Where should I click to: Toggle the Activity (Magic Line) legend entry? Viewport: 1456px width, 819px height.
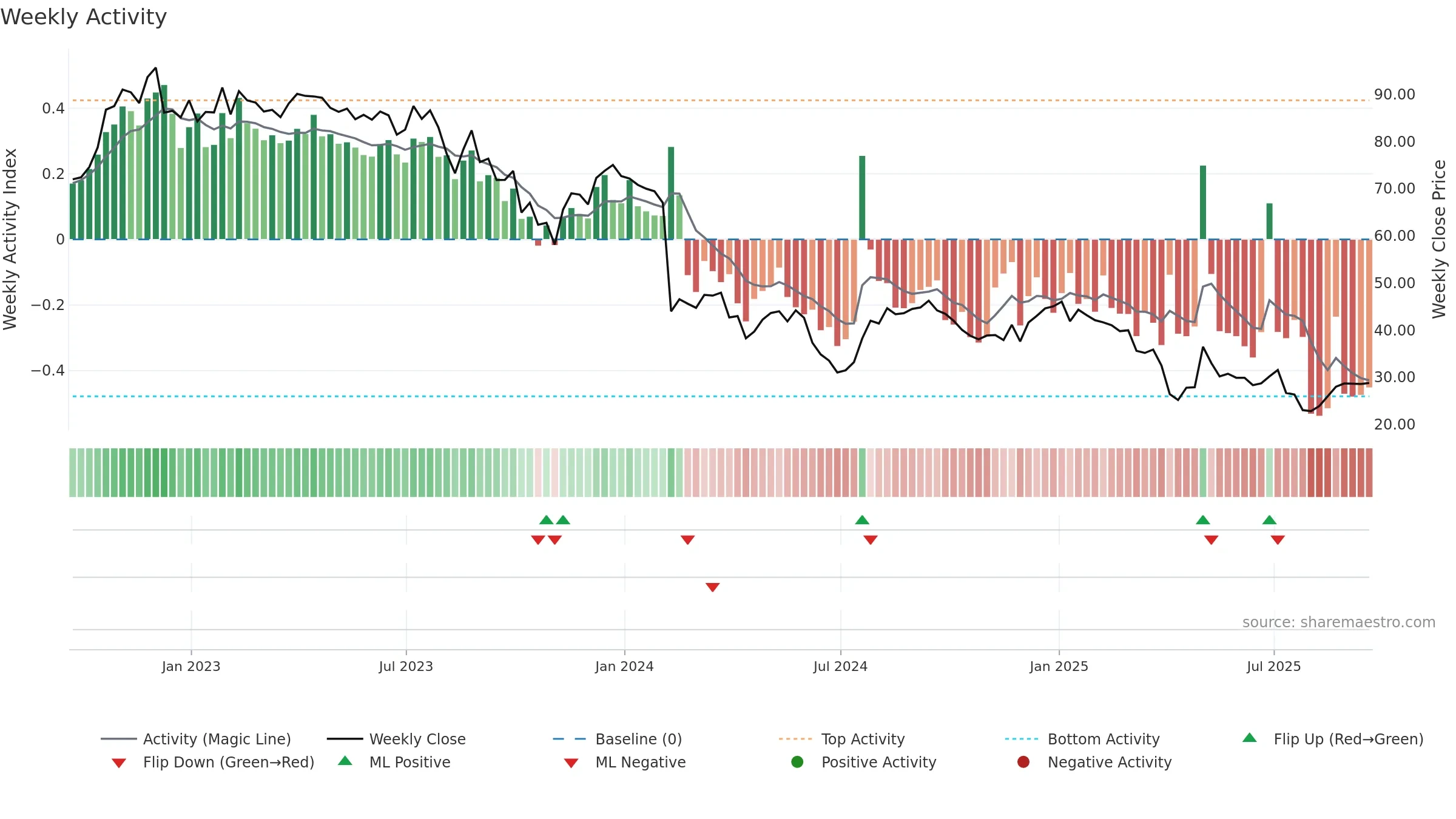[196, 739]
